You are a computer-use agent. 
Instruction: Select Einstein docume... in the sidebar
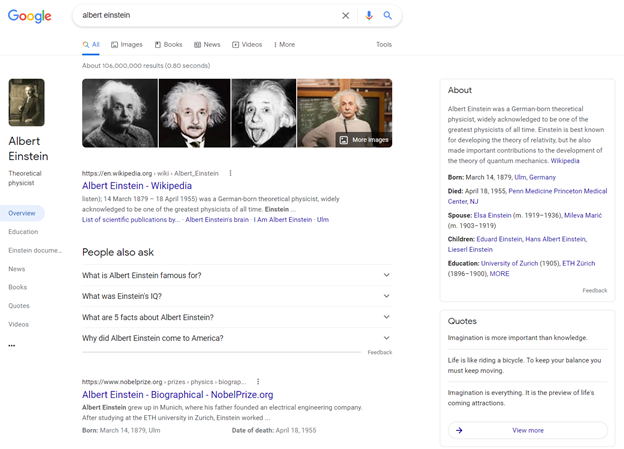(x=35, y=250)
